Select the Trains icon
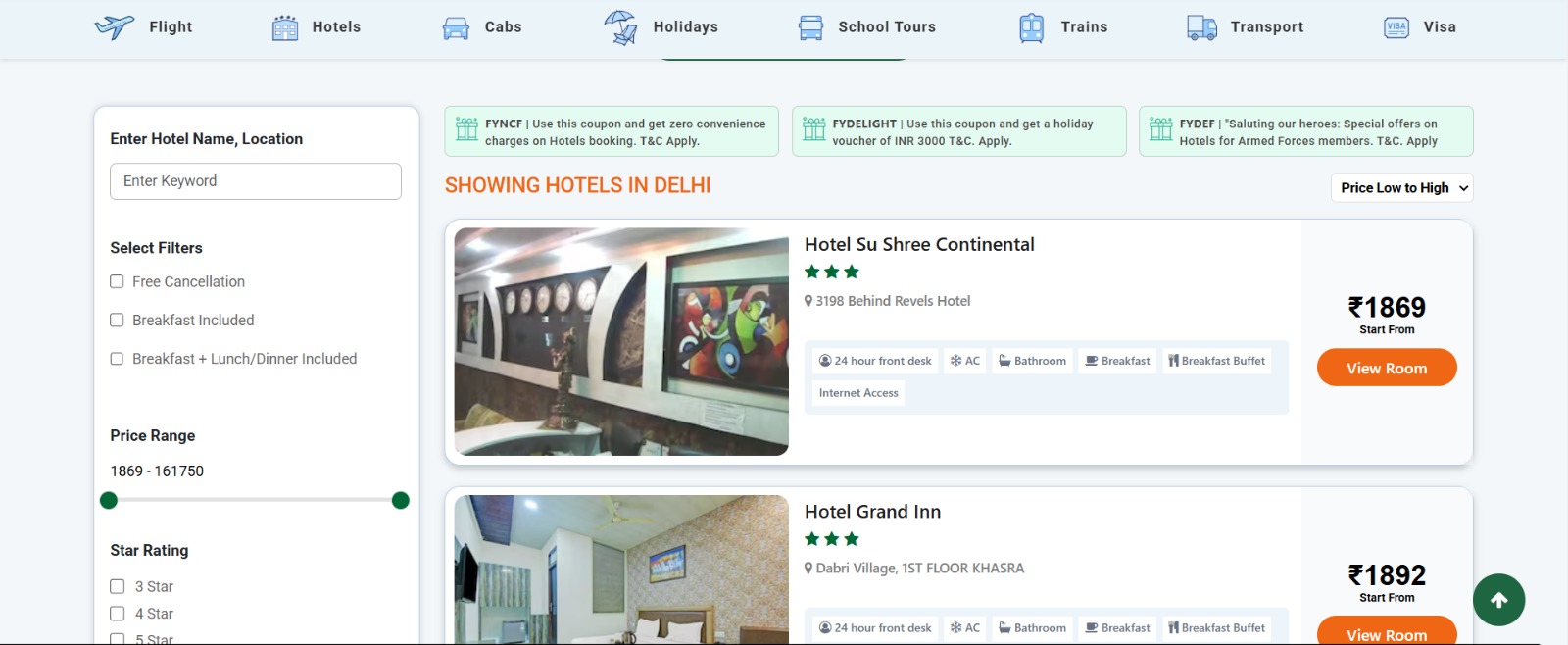Image resolution: width=1568 pixels, height=645 pixels. pyautogui.click(x=1032, y=27)
